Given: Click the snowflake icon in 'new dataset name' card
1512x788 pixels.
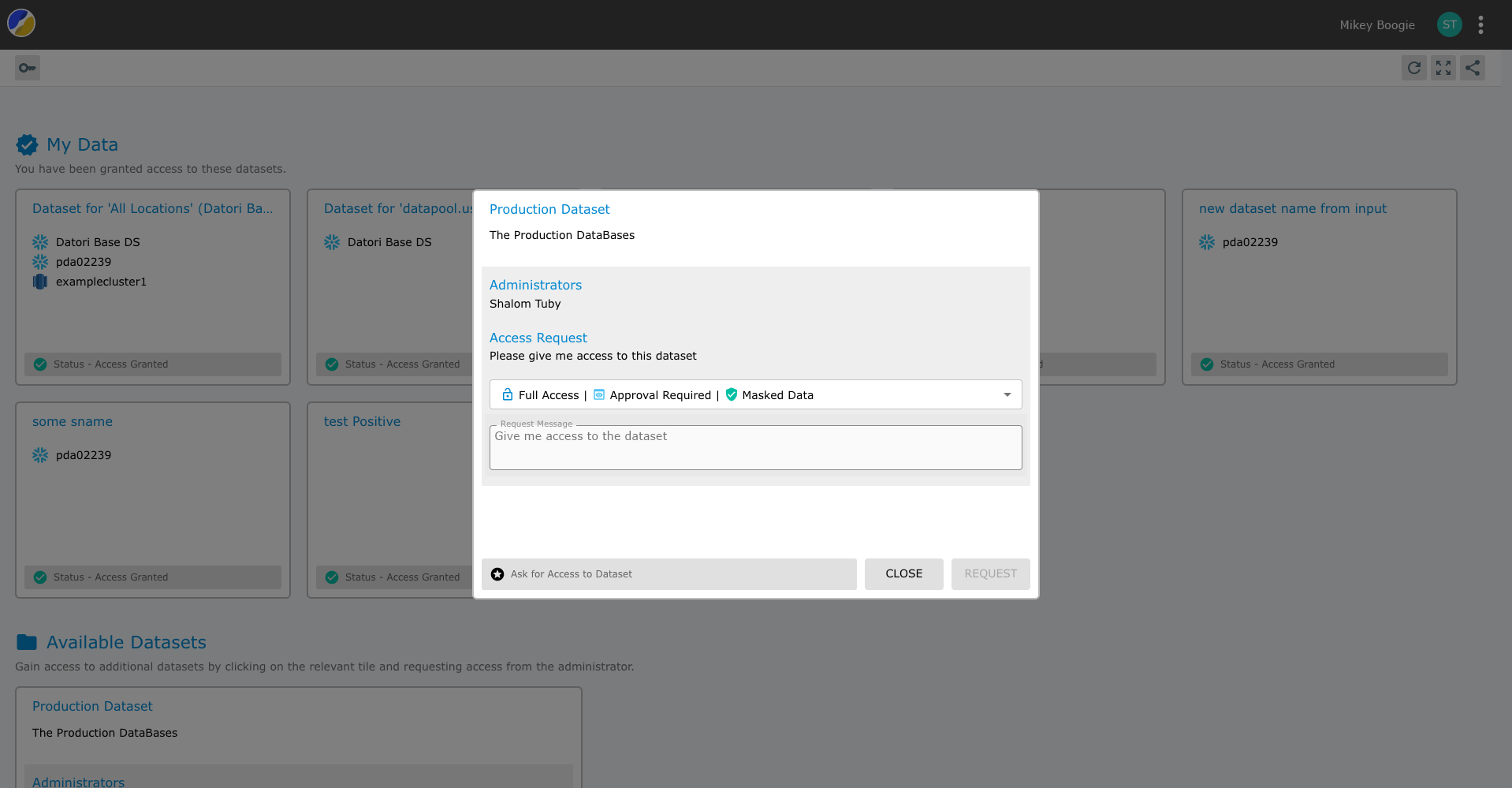Looking at the screenshot, I should (x=1207, y=242).
